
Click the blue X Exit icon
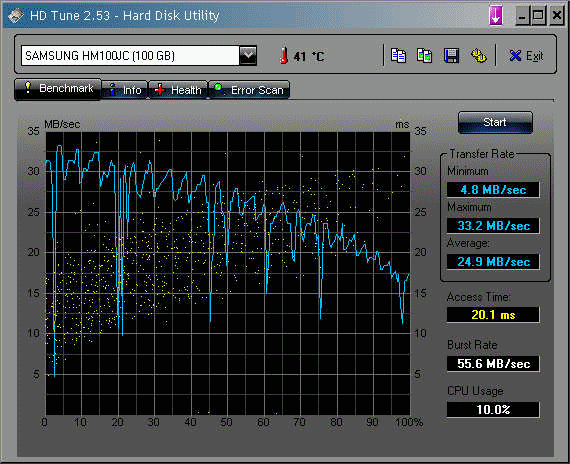tap(515, 56)
